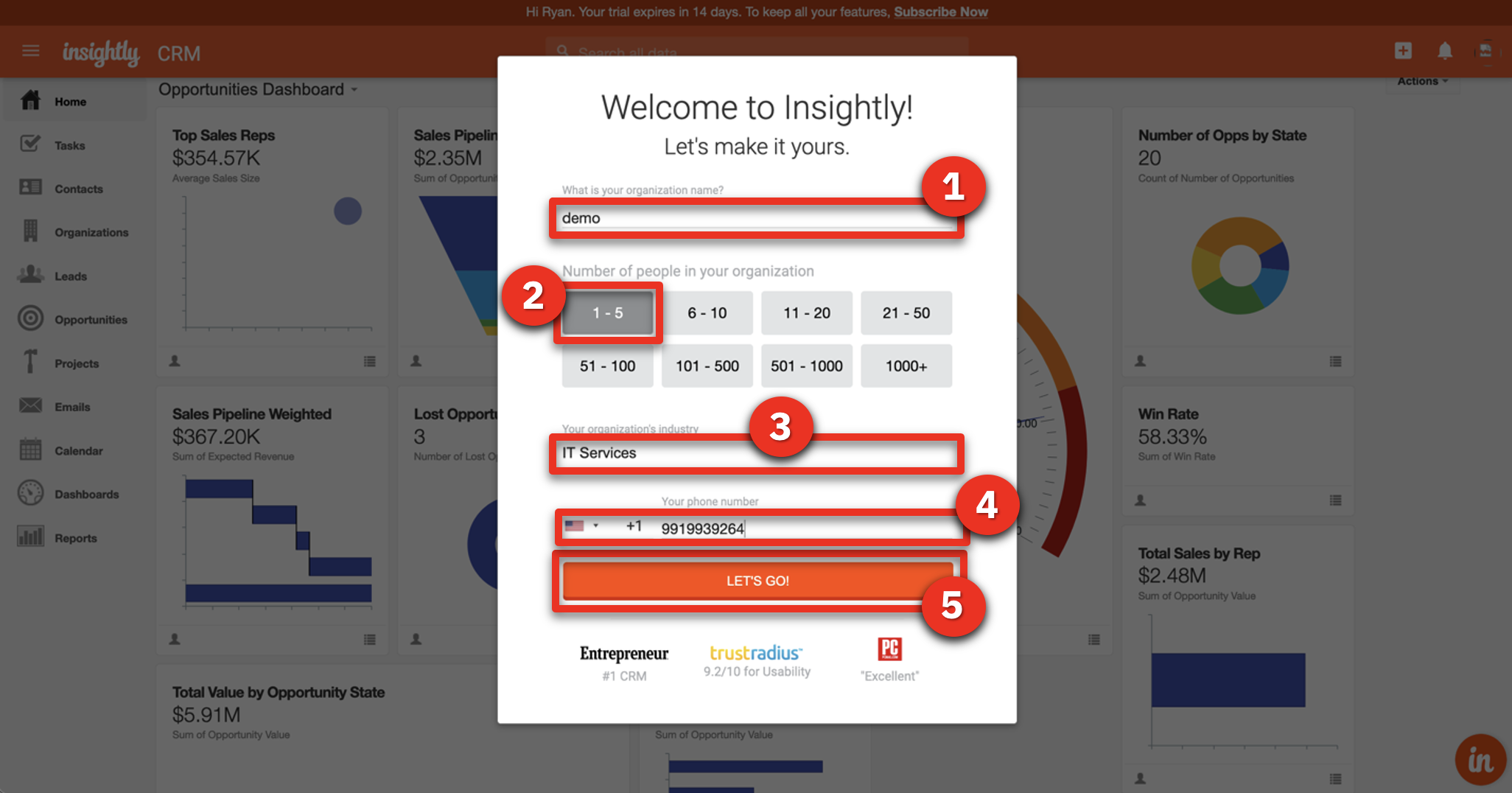Click the Entrepreneur #1 CRM badge
Screen dimensions: 1512x793
(624, 663)
